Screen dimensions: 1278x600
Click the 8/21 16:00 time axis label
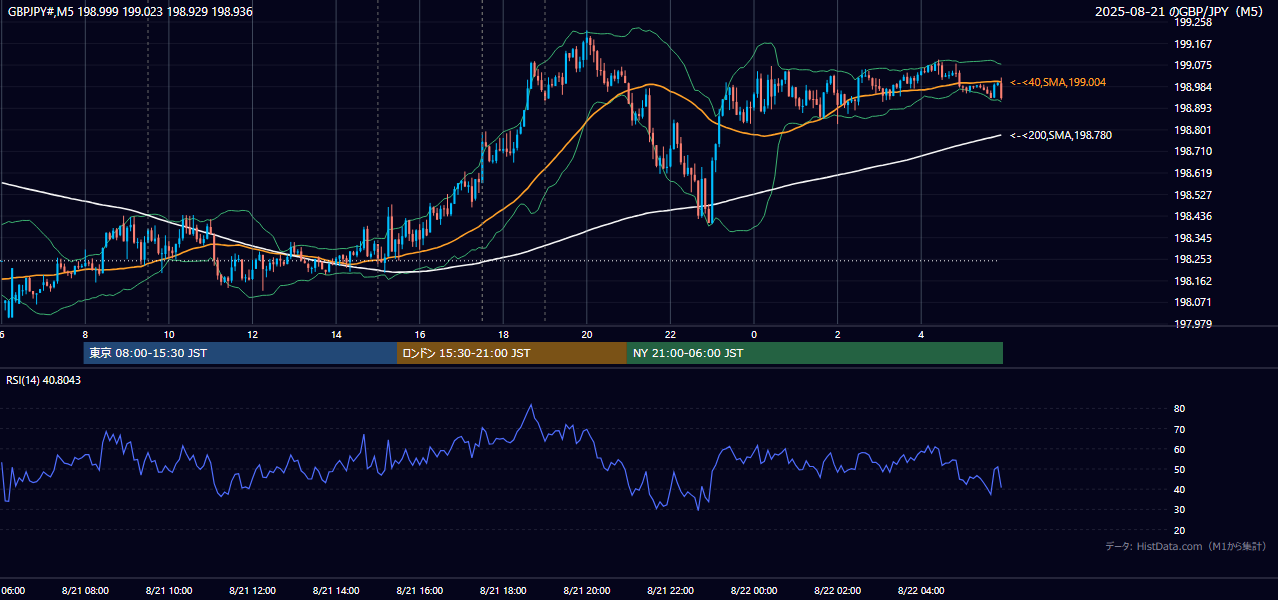tap(420, 591)
